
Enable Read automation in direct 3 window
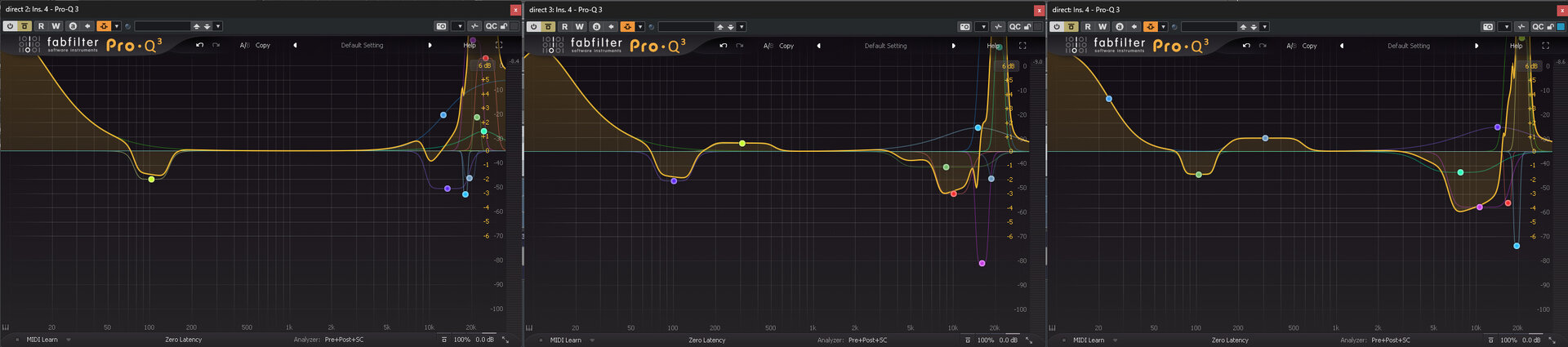point(564,27)
